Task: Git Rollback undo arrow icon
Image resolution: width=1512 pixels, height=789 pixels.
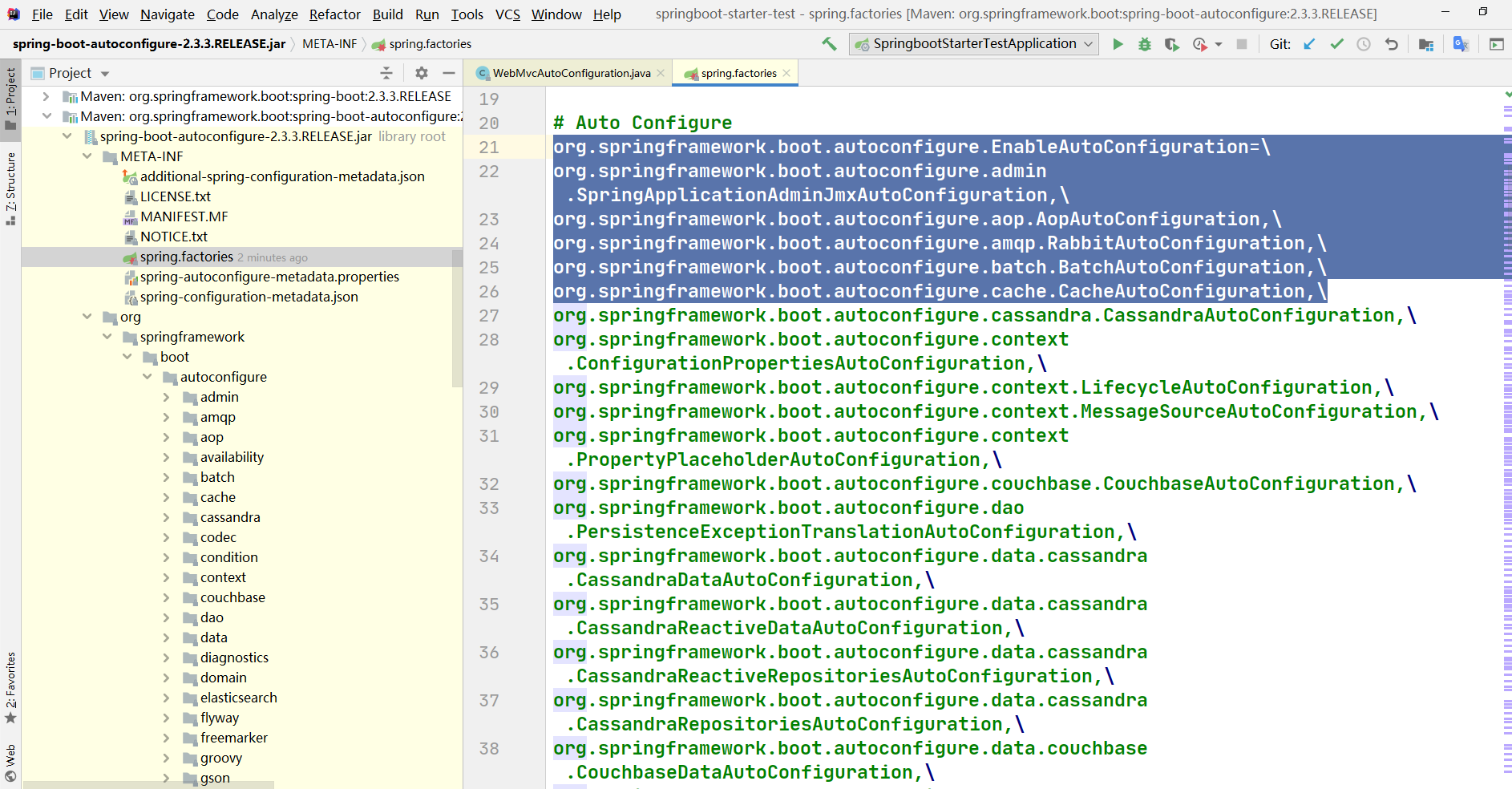Action: [1392, 44]
